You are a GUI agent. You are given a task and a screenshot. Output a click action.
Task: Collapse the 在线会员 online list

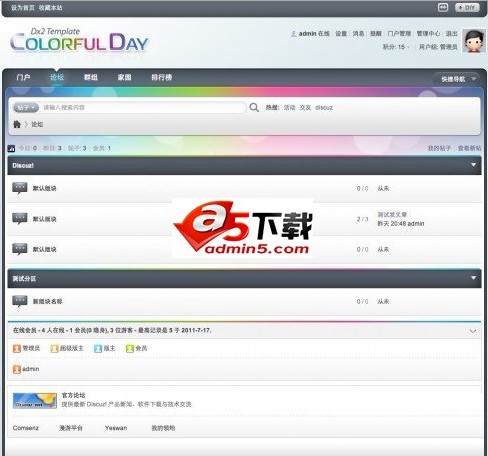click(x=473, y=331)
